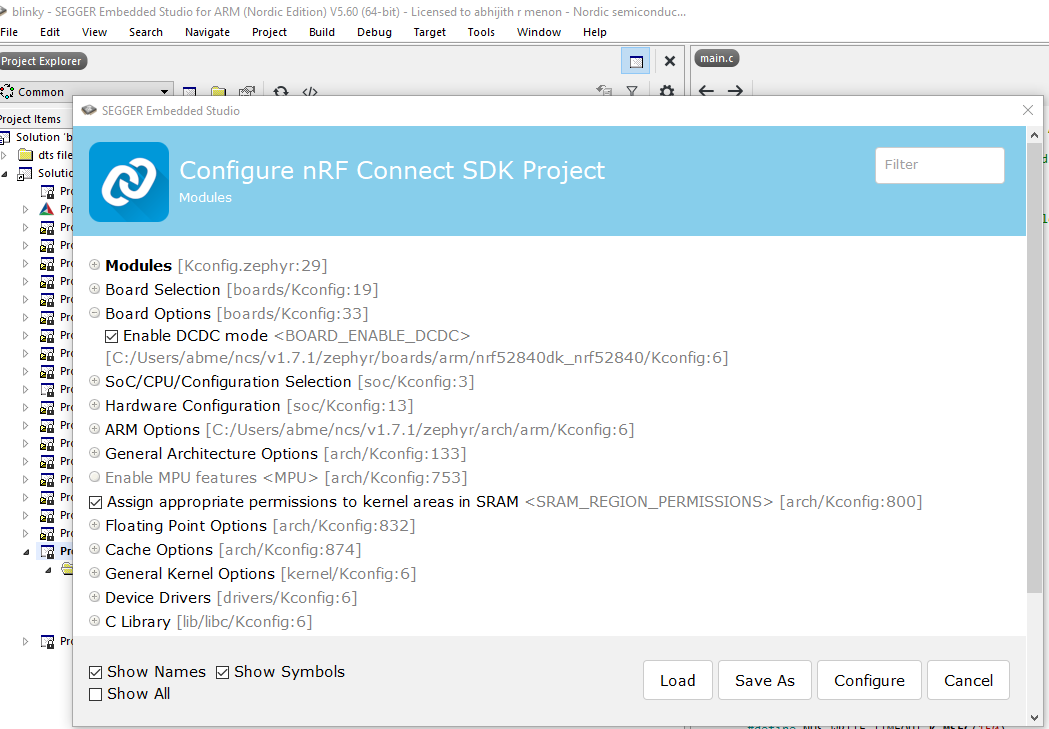The image size is (1049, 729).
Task: Expand Cache Options
Action: [x=95, y=549]
